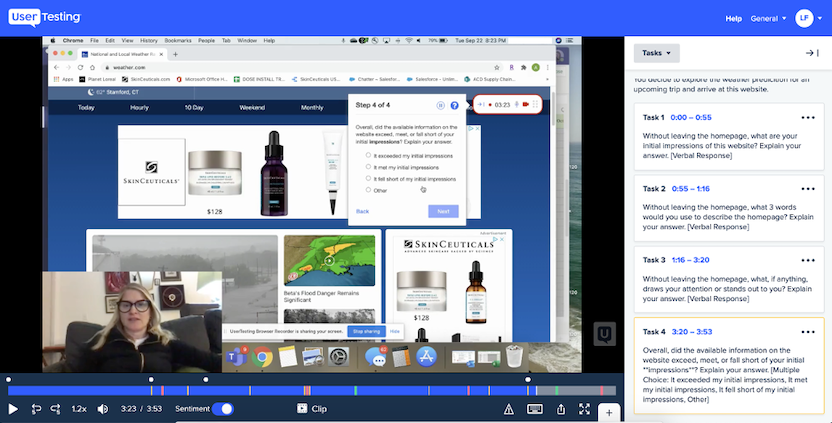The height and width of the screenshot is (423, 832).
Task: Click Back in the Step 4 dialog
Action: click(x=362, y=211)
